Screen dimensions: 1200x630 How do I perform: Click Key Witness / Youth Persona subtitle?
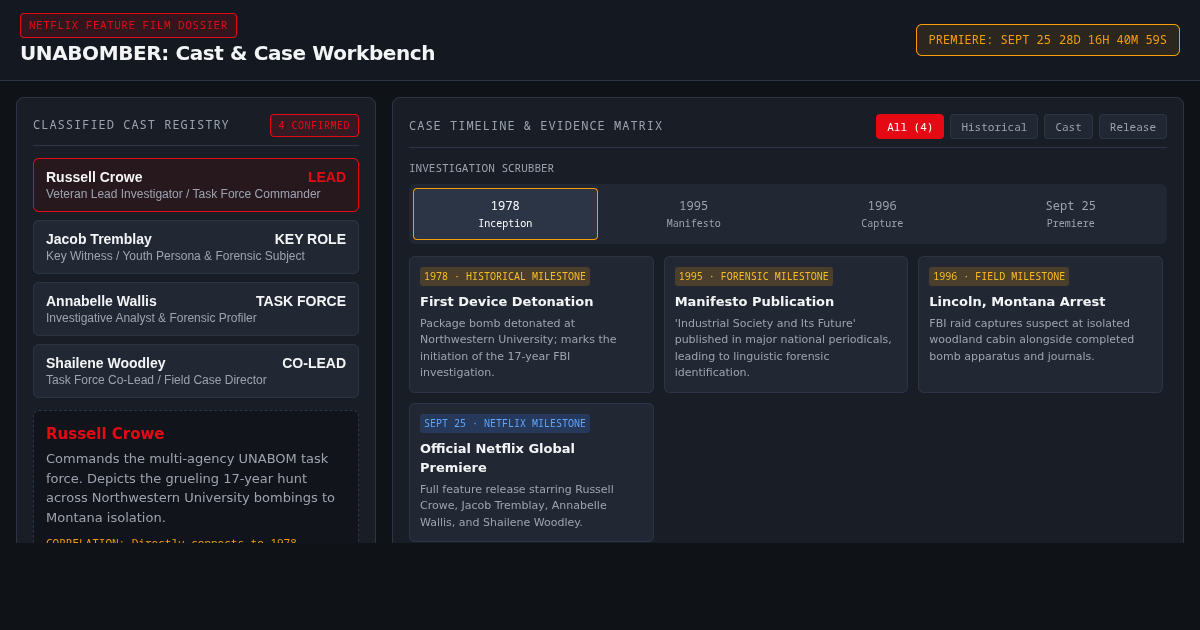point(175,256)
